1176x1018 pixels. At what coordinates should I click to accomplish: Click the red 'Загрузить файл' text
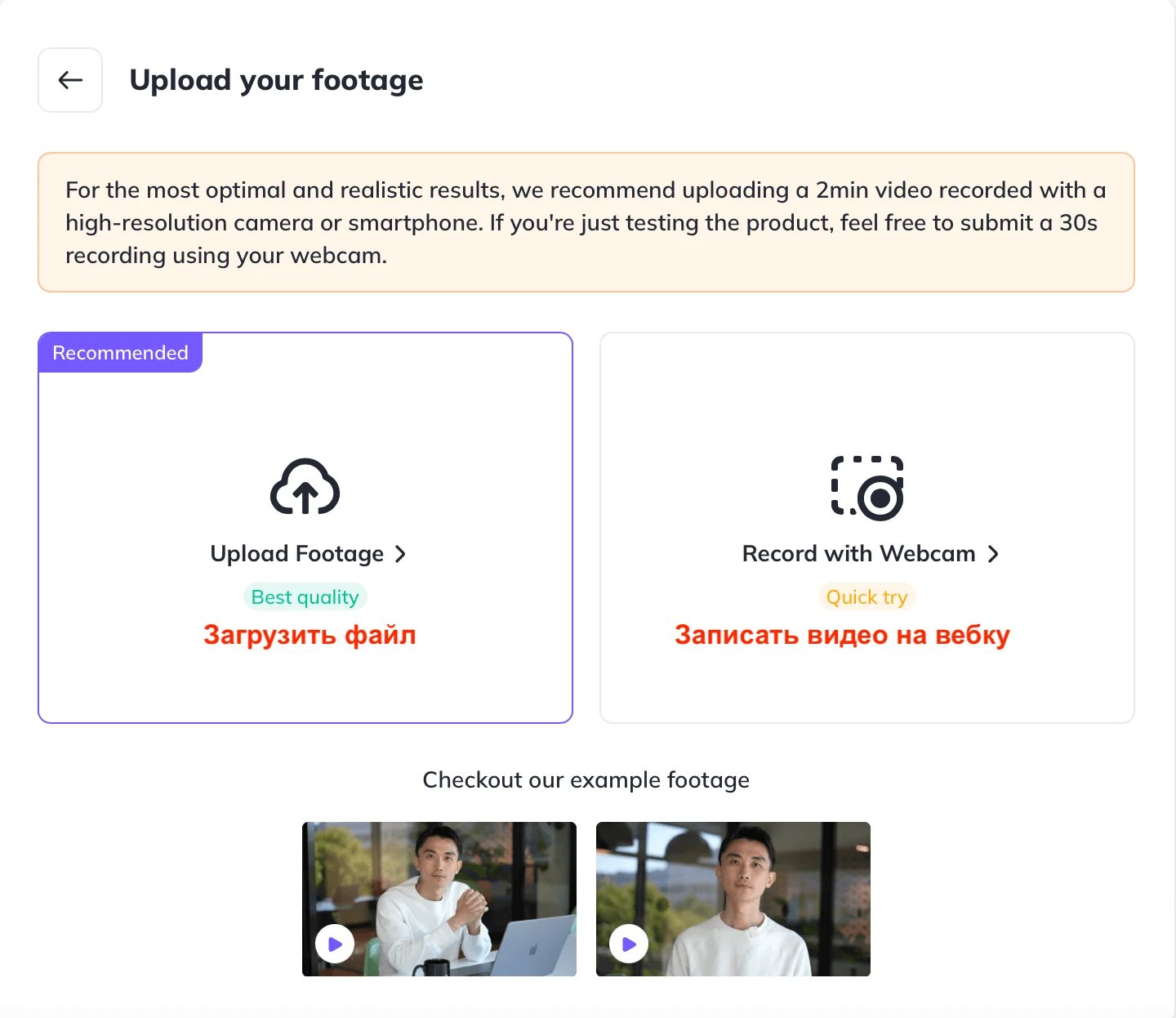coord(310,635)
